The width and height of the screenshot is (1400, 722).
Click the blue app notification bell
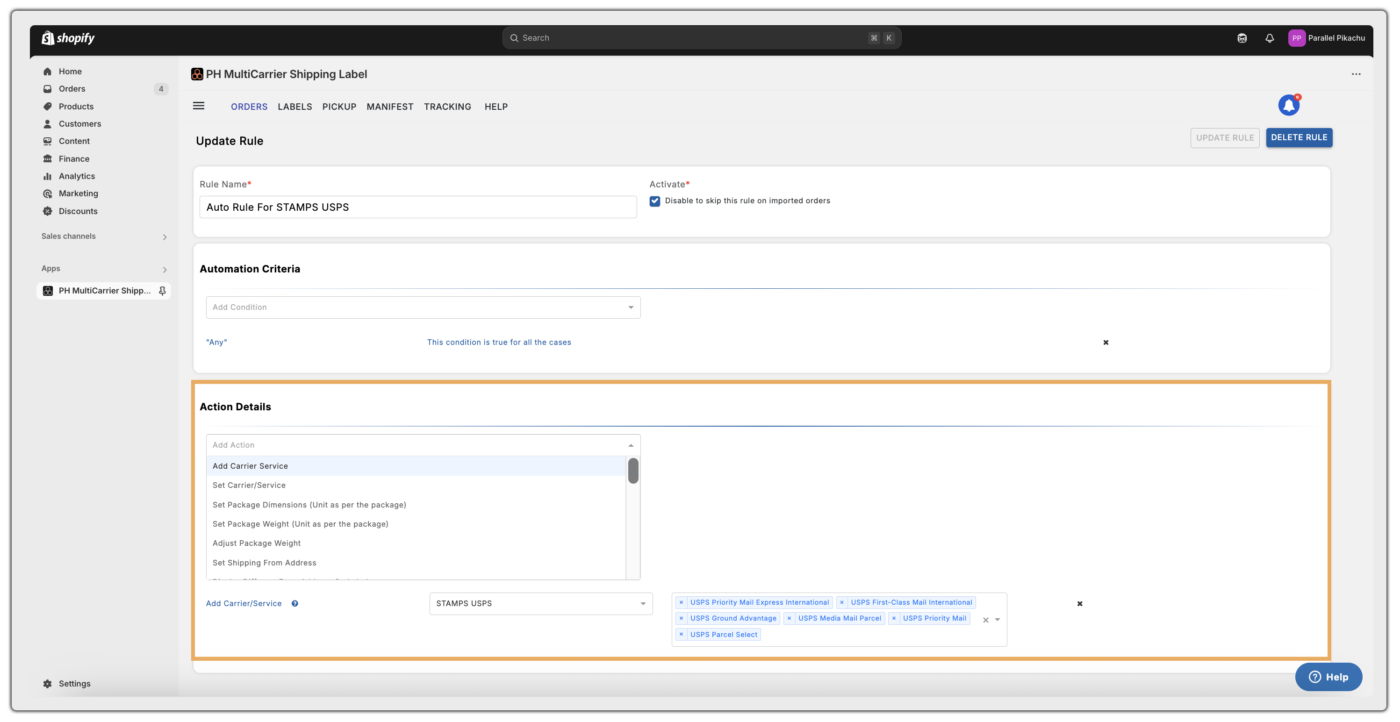point(1289,105)
